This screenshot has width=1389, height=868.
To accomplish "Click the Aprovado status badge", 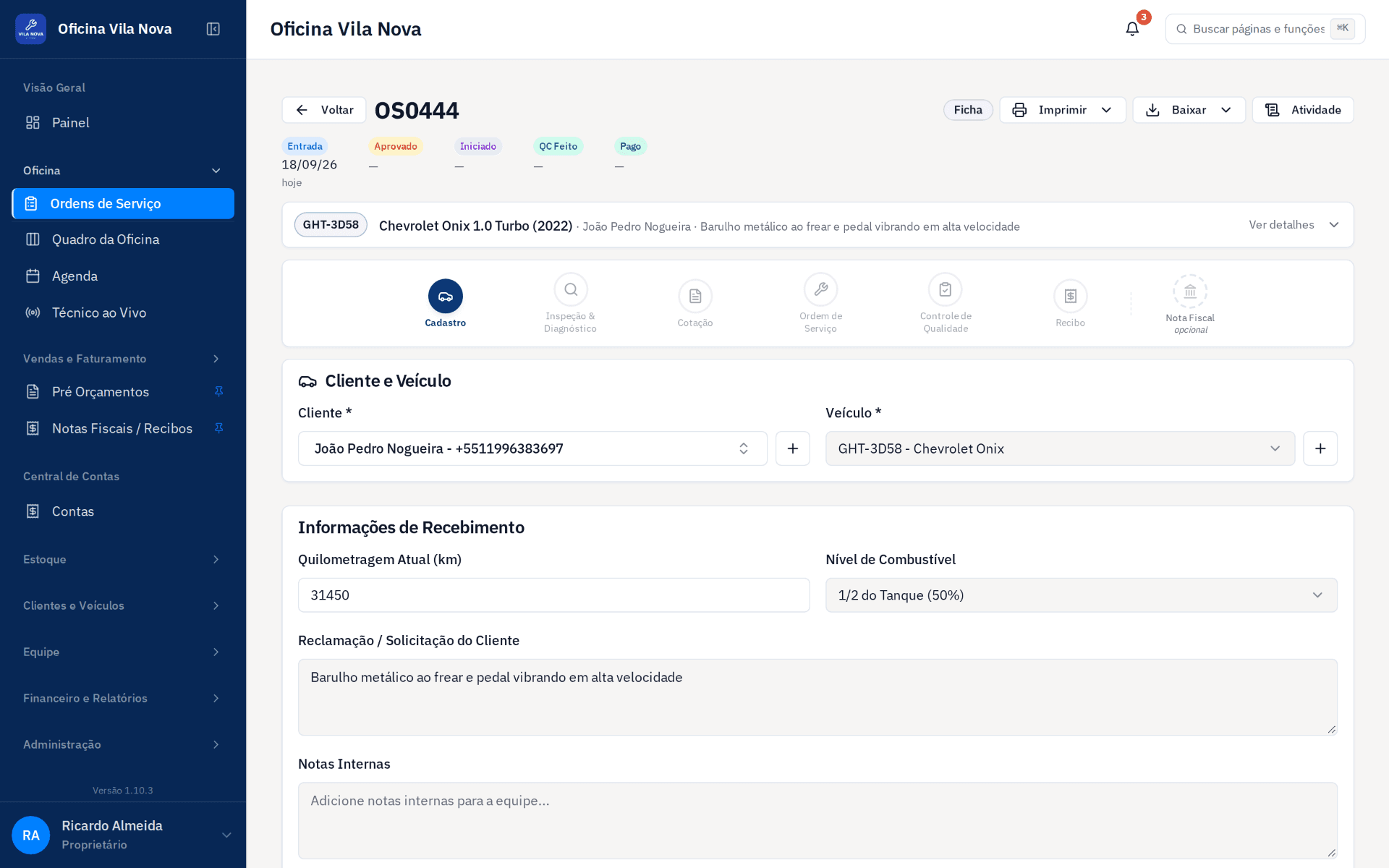I will (x=396, y=146).
